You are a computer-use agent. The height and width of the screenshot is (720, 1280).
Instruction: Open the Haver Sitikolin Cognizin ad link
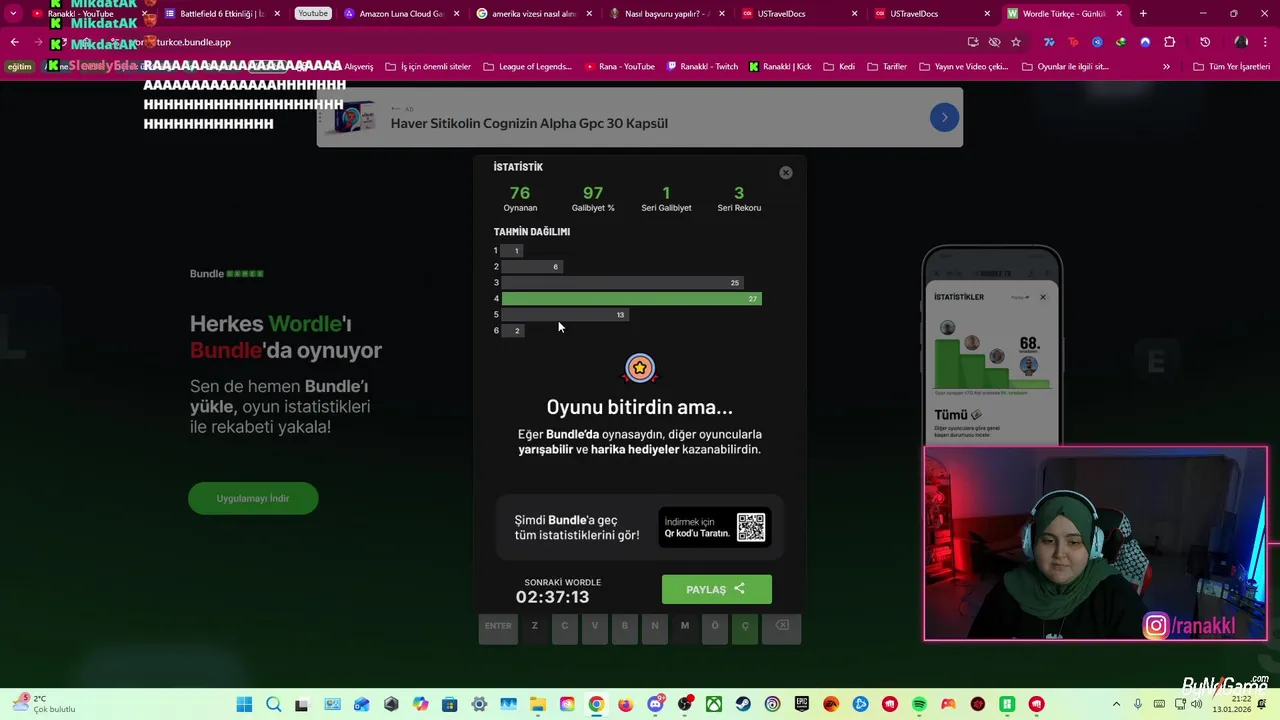pos(529,123)
